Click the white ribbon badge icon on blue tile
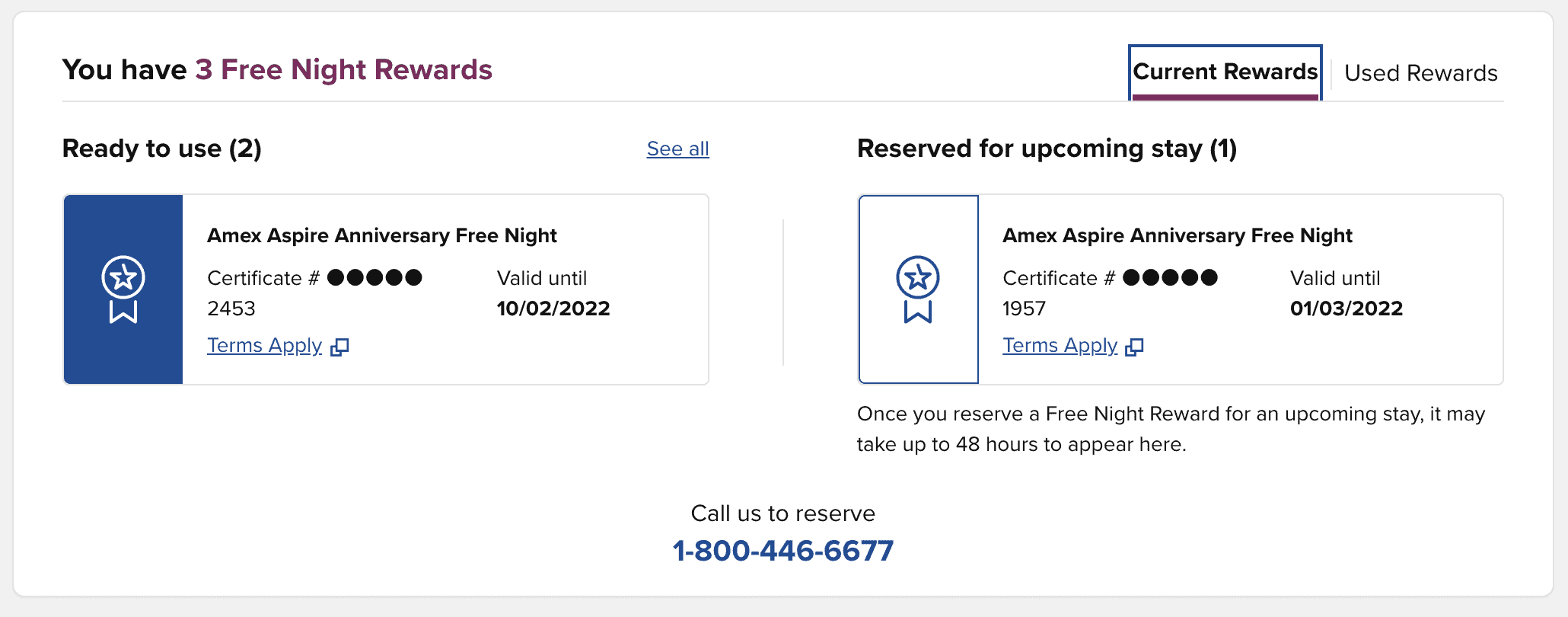 coord(123,289)
